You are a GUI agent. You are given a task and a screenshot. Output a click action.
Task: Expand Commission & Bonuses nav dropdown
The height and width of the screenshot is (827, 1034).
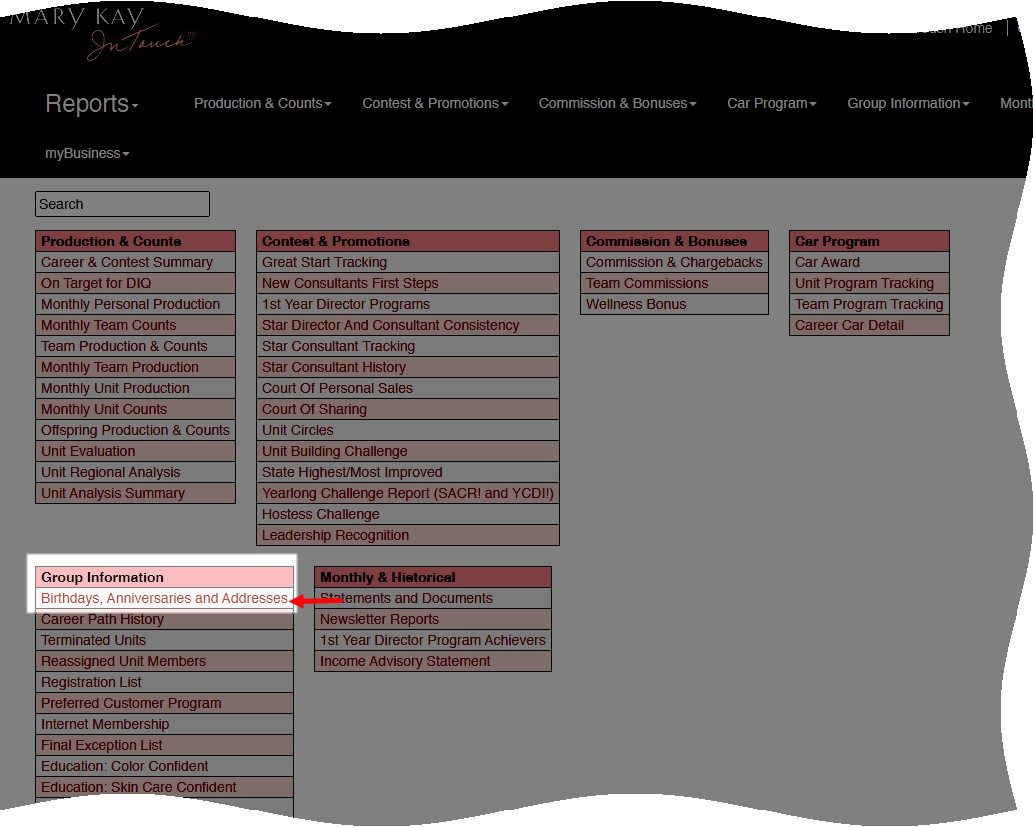pyautogui.click(x=617, y=104)
